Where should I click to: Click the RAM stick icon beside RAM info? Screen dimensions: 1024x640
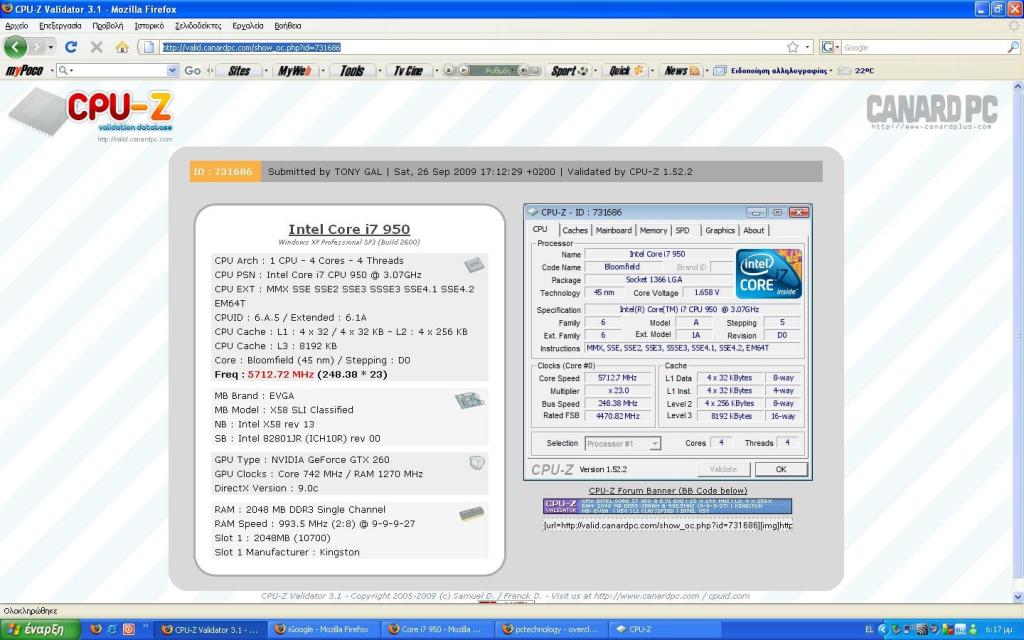click(x=472, y=514)
